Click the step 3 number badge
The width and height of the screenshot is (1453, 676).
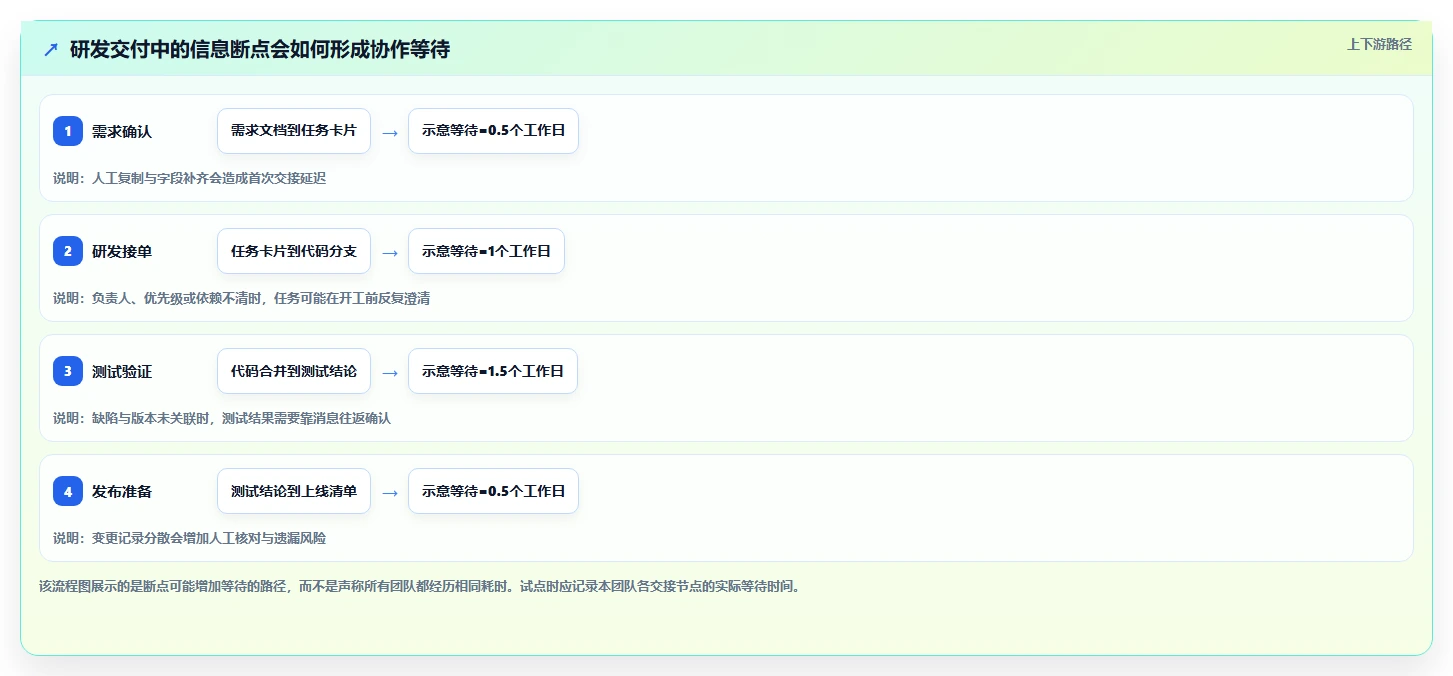click(x=68, y=371)
